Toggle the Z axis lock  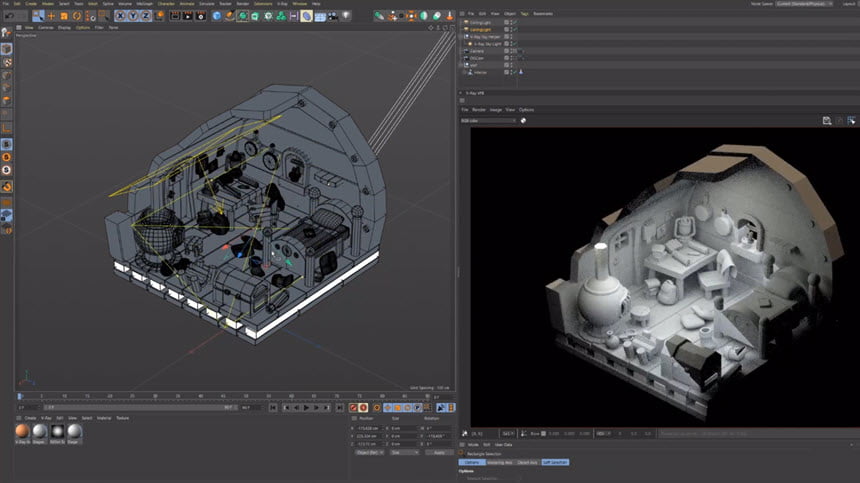pos(145,16)
